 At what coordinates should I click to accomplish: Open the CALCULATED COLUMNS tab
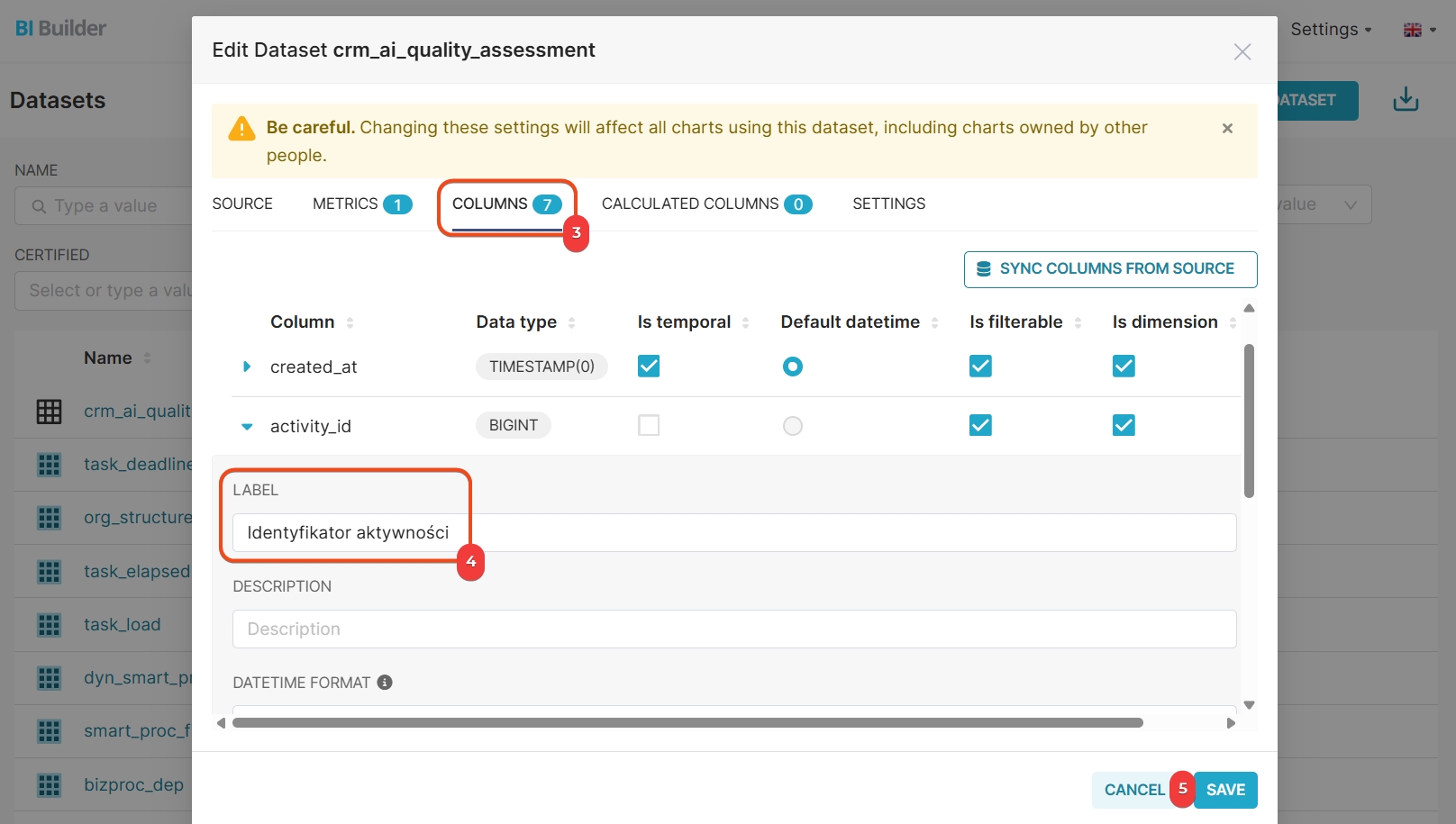[706, 204]
